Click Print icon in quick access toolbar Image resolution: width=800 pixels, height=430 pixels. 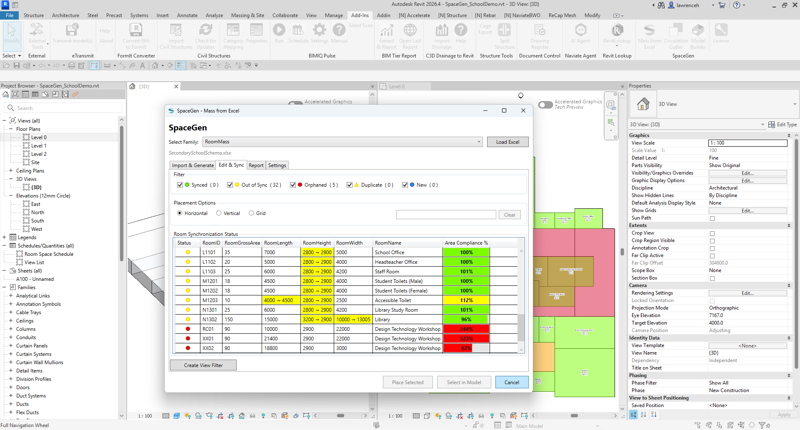pyautogui.click(x=71, y=66)
